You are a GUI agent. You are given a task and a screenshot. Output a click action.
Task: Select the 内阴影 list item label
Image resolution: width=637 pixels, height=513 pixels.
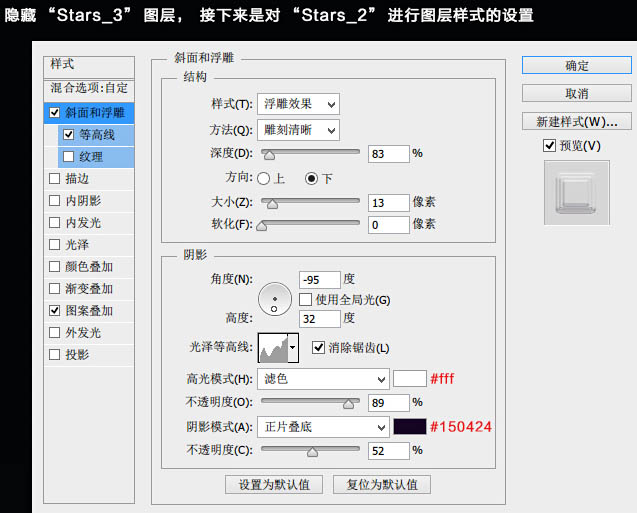[x=83, y=201]
